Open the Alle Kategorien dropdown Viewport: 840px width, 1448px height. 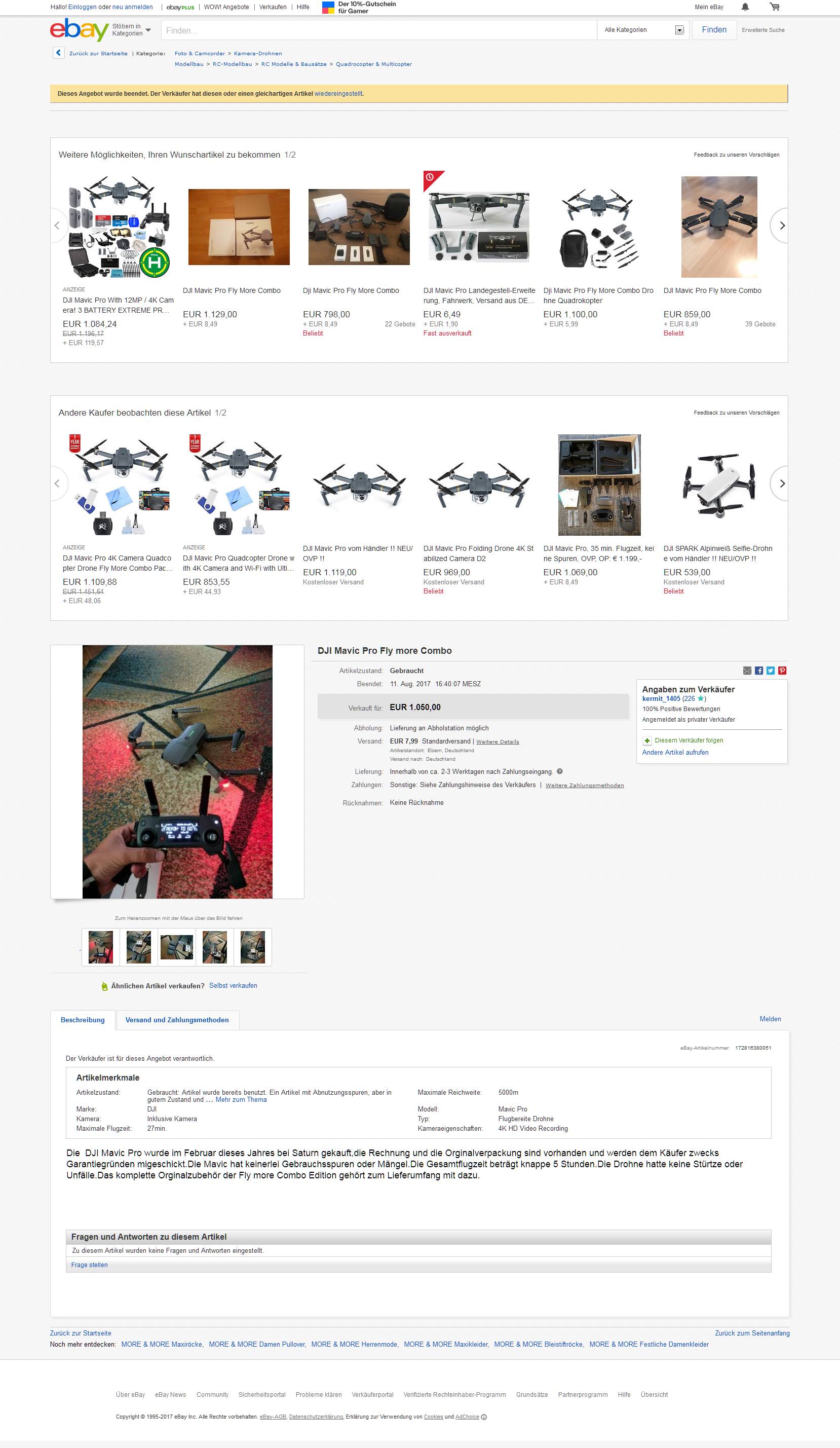(643, 30)
